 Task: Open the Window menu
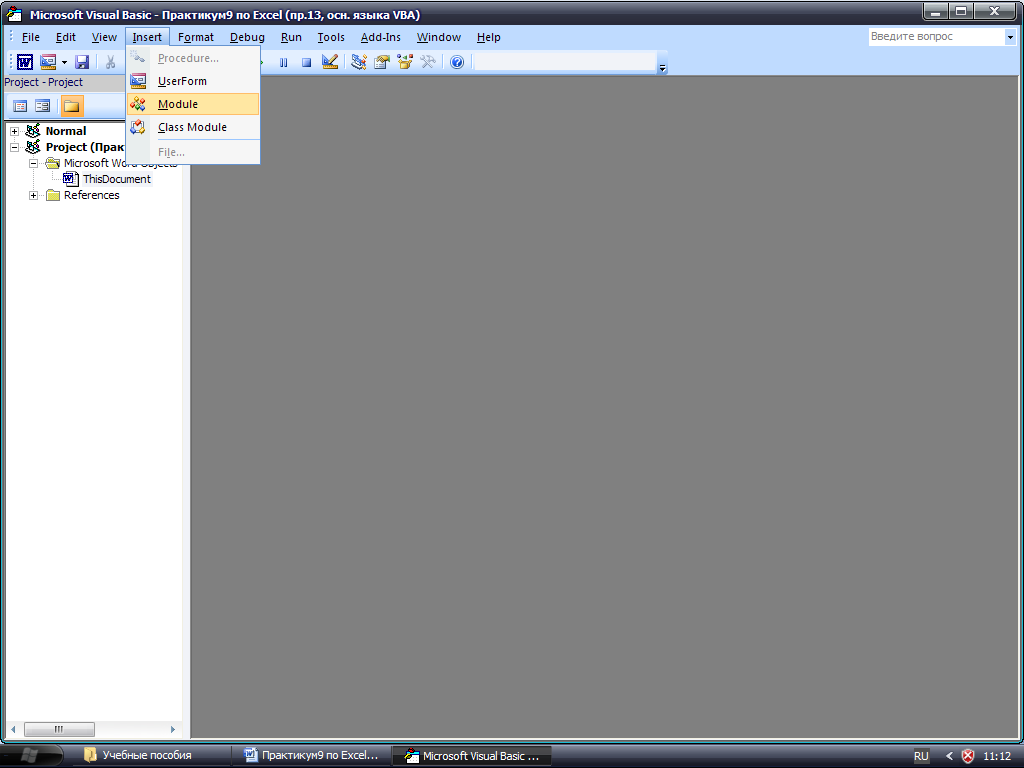click(439, 37)
